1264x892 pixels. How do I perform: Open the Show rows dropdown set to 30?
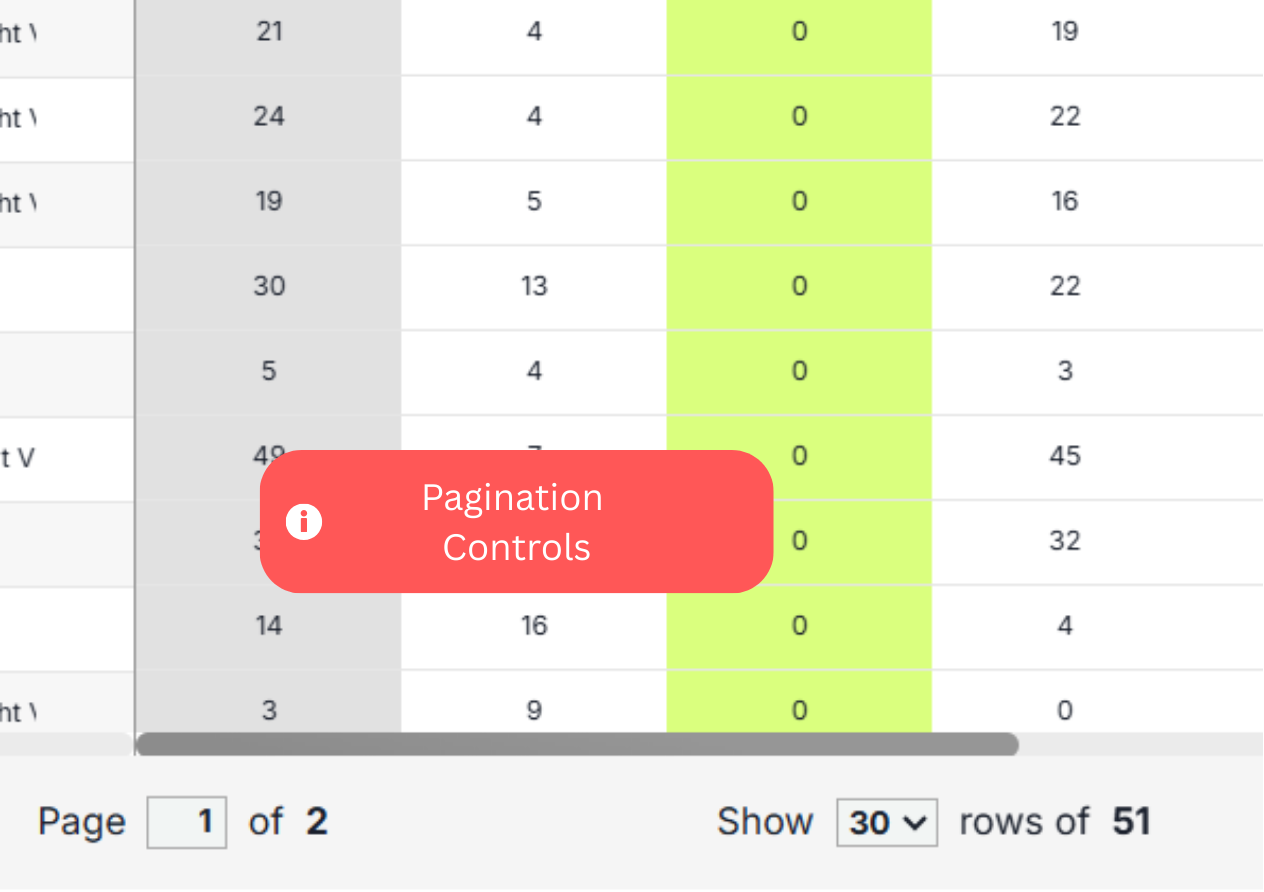pos(886,822)
